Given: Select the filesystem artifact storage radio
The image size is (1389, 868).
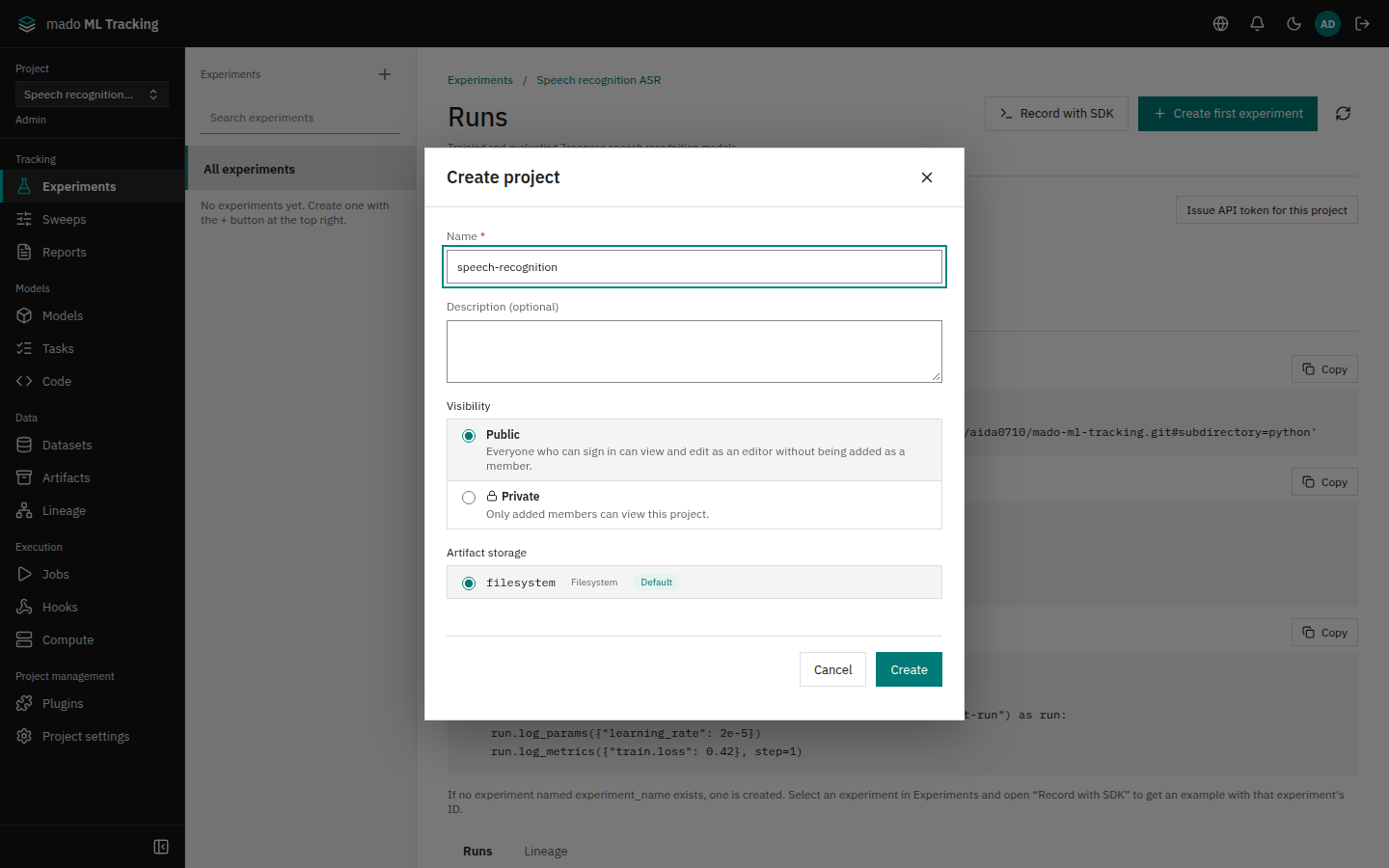Looking at the screenshot, I should (x=469, y=583).
